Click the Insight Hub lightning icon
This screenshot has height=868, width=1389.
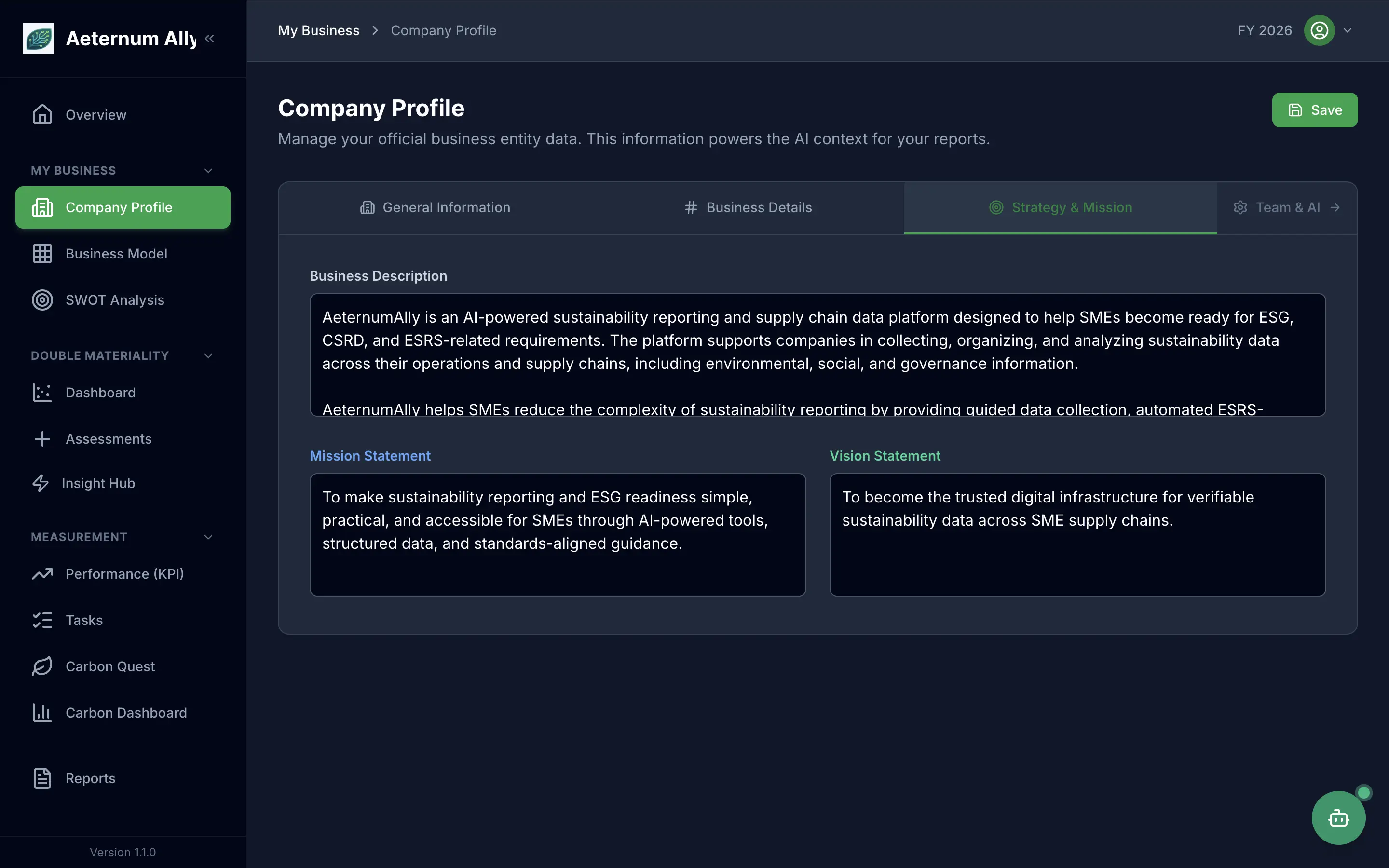pos(40,483)
